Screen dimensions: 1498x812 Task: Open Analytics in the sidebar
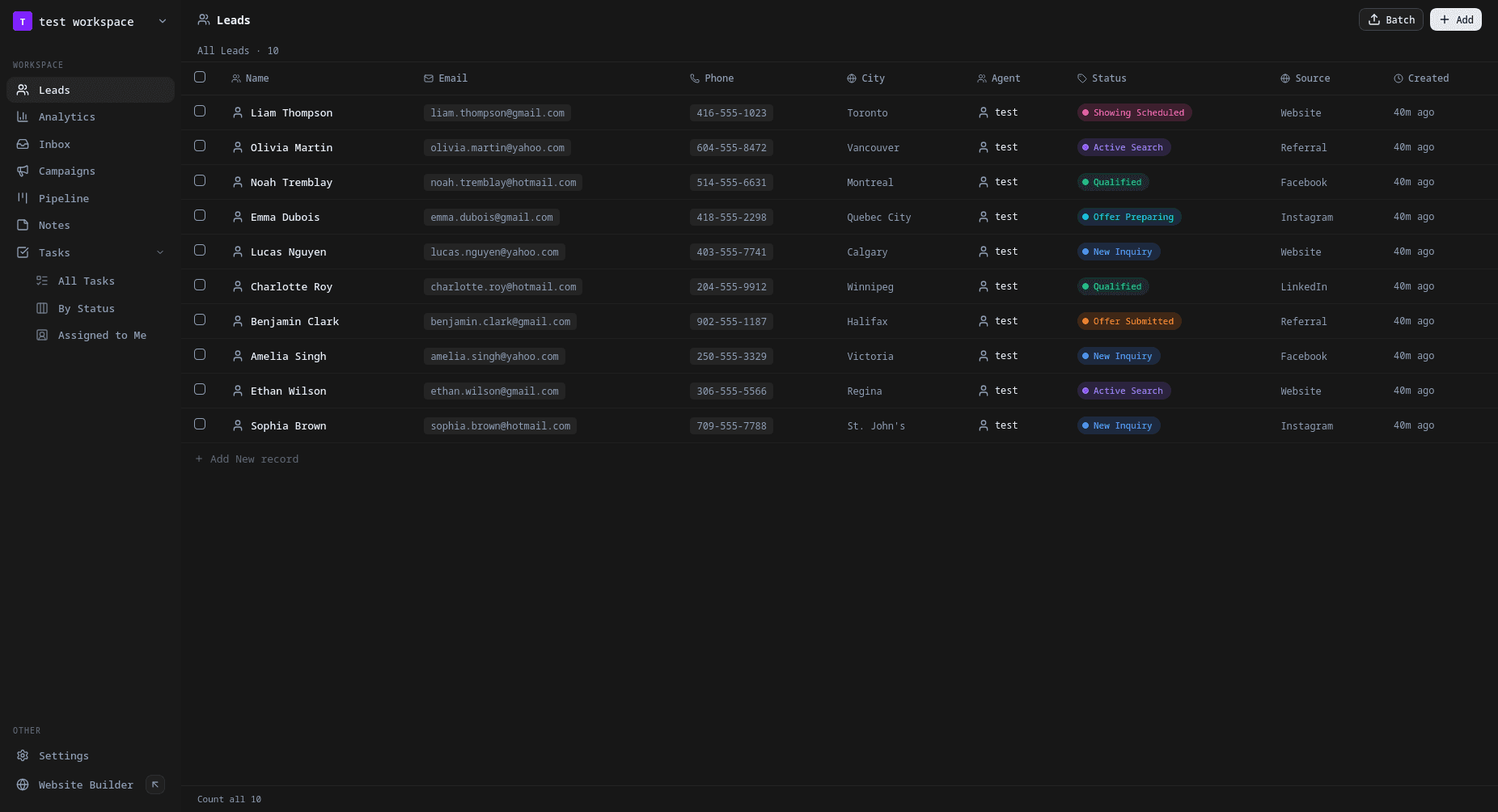(91, 116)
